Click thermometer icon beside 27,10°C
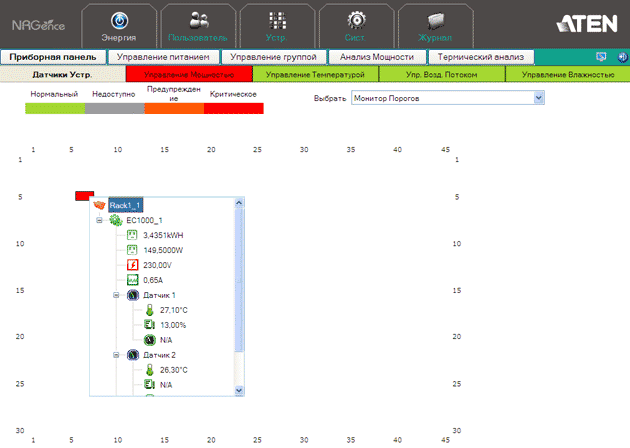Viewport: 630px width, 448px height. [x=149, y=310]
